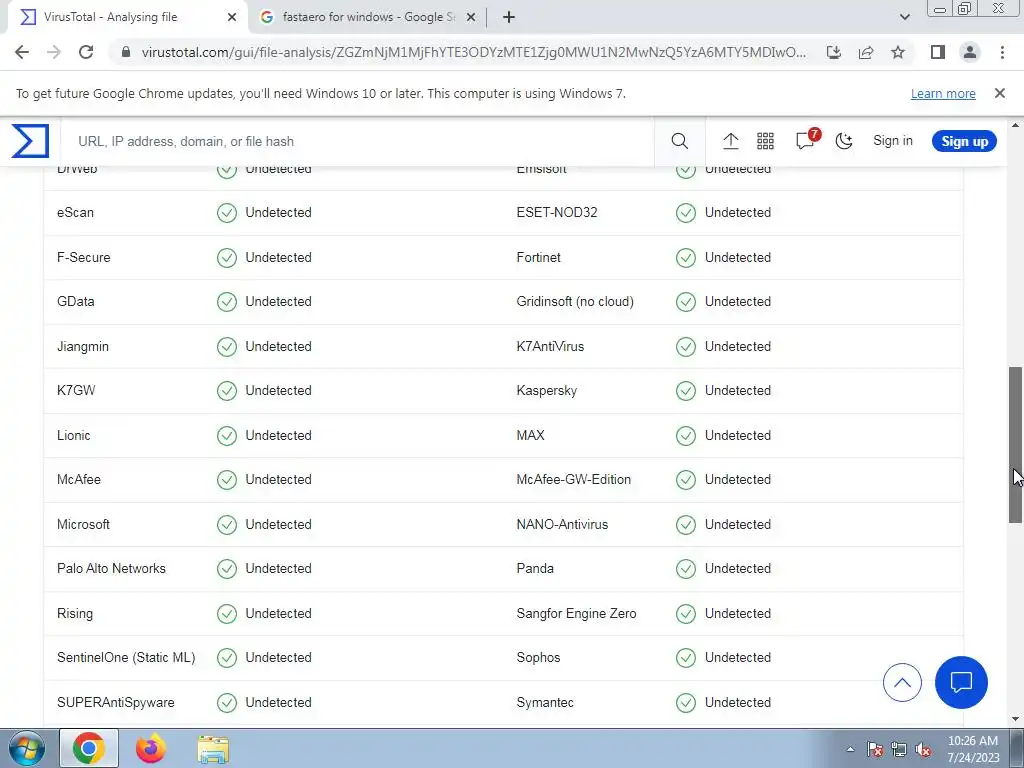Click the muted volume tray icon
Viewport: 1024px width, 768px height.
pyautogui.click(x=923, y=749)
